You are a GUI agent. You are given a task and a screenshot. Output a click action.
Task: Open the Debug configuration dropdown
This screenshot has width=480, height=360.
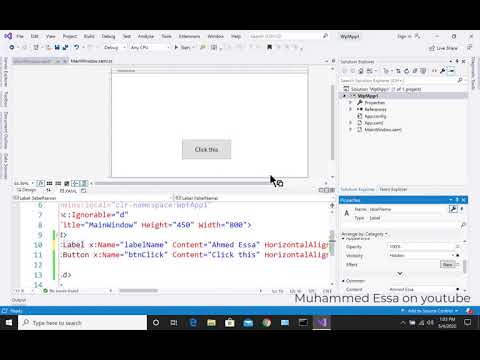114,47
